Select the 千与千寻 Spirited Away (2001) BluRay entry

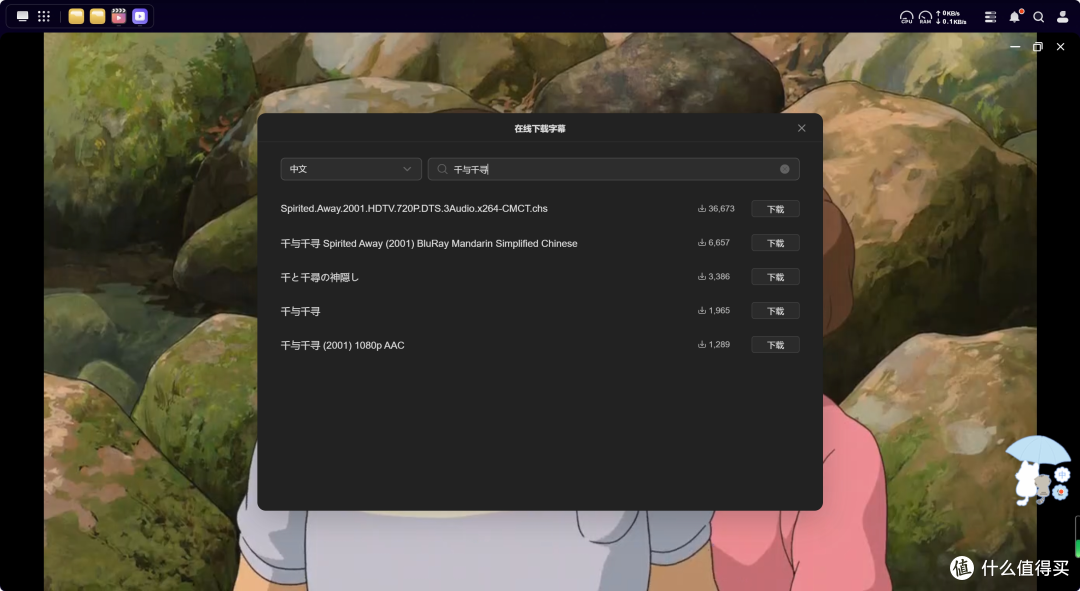(x=428, y=243)
